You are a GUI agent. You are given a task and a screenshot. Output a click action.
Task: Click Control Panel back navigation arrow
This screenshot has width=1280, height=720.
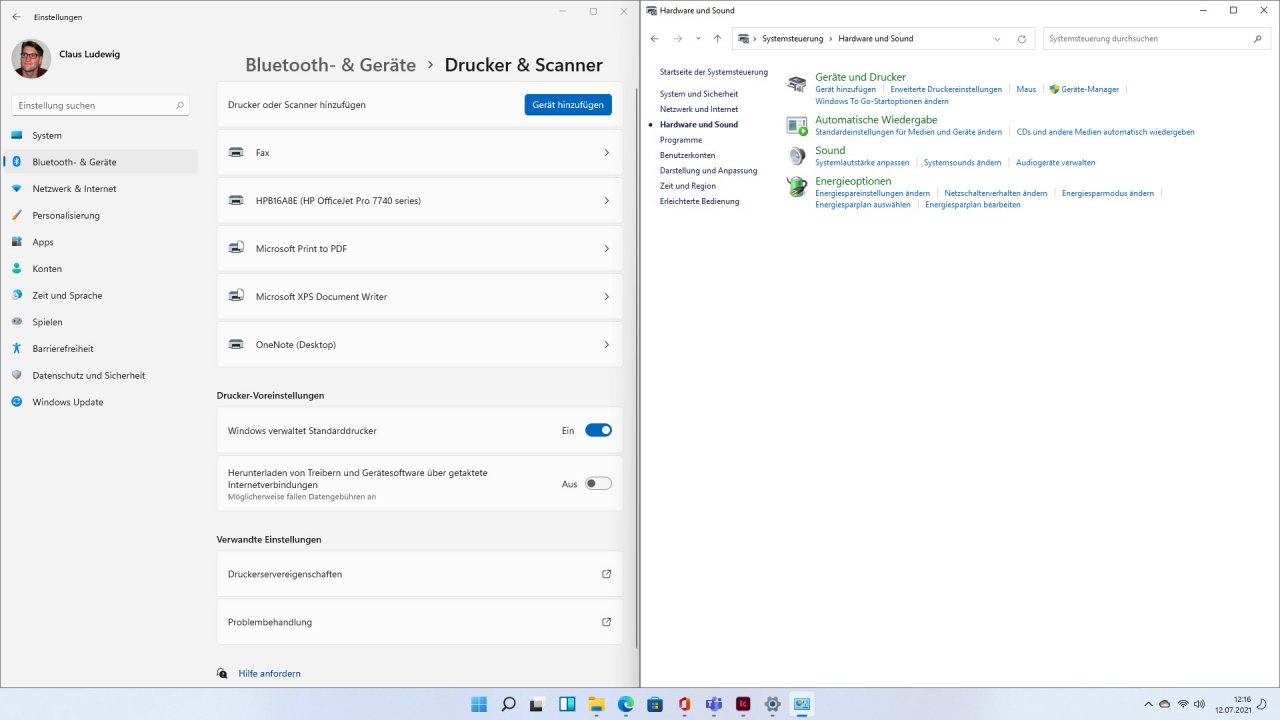(654, 39)
